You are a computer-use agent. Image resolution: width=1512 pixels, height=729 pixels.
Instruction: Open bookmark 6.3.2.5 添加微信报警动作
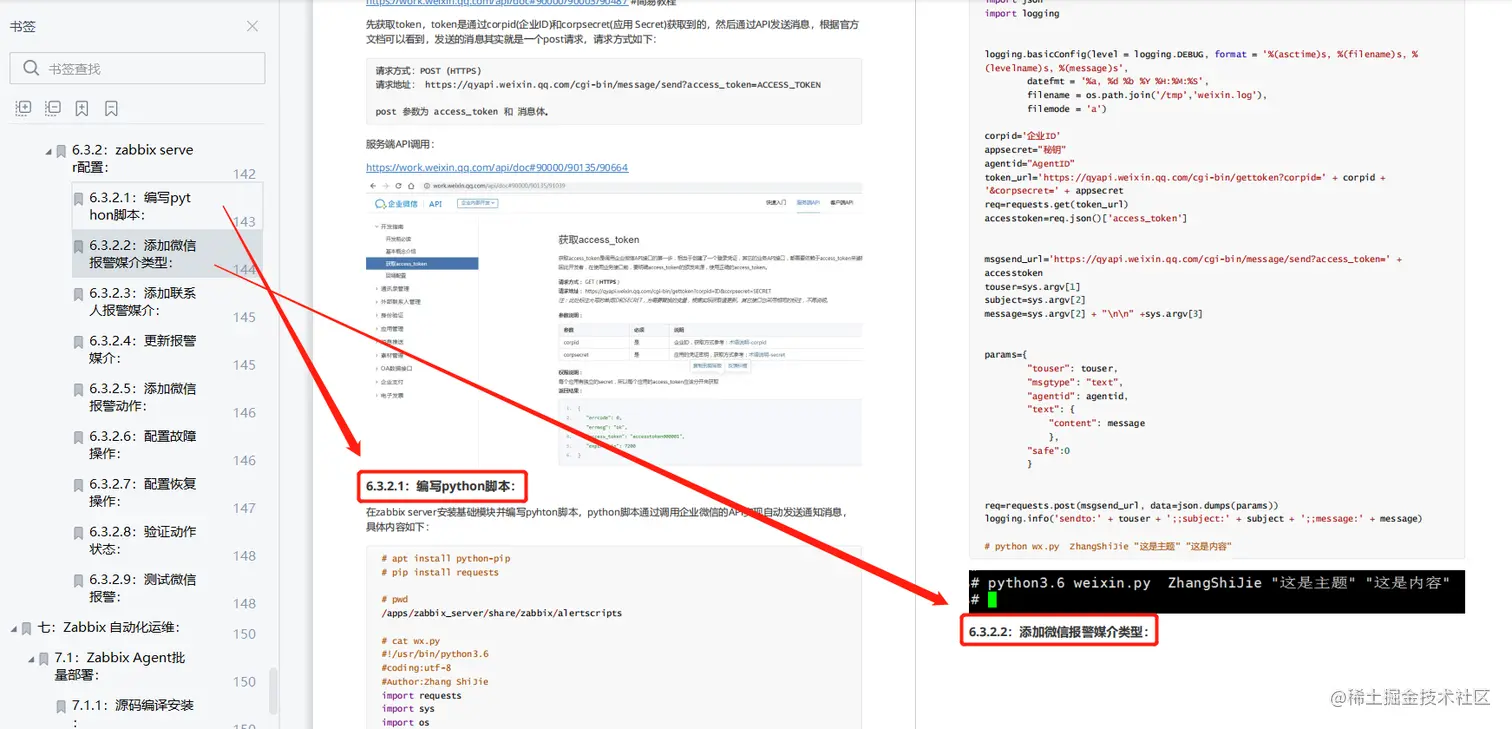[x=143, y=397]
